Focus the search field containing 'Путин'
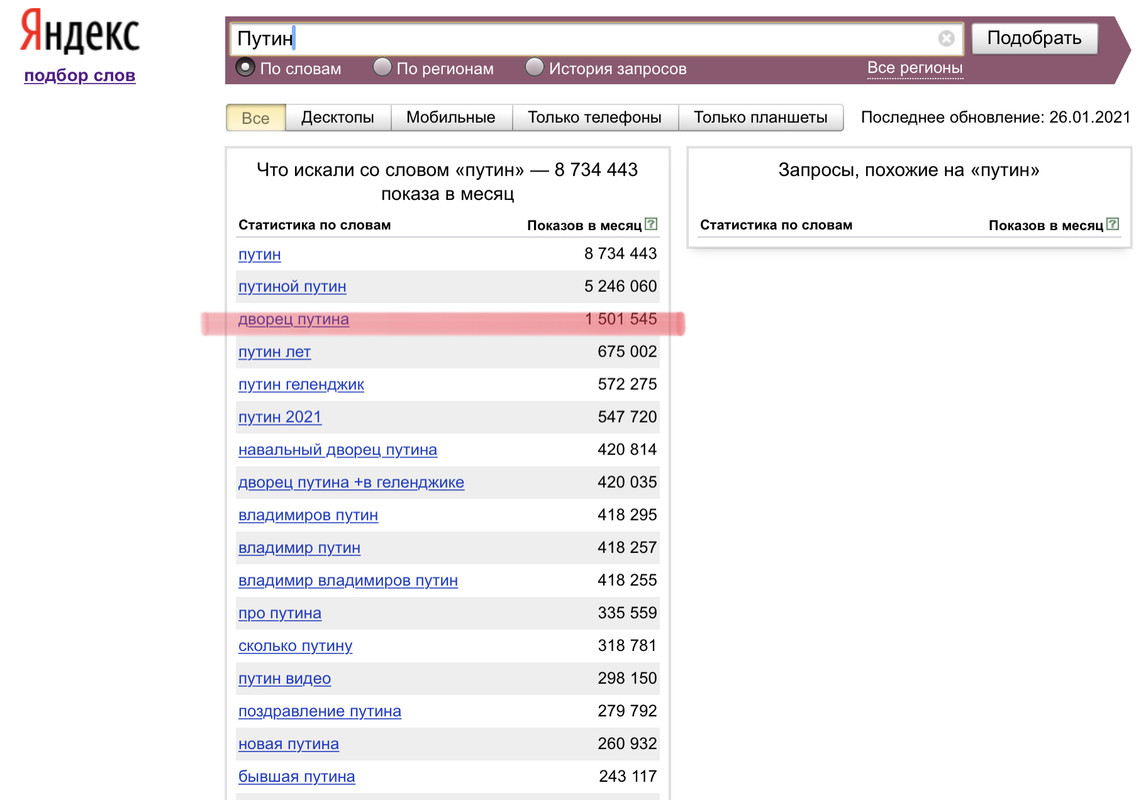This screenshot has height=800, width=1141. pyautogui.click(x=597, y=39)
